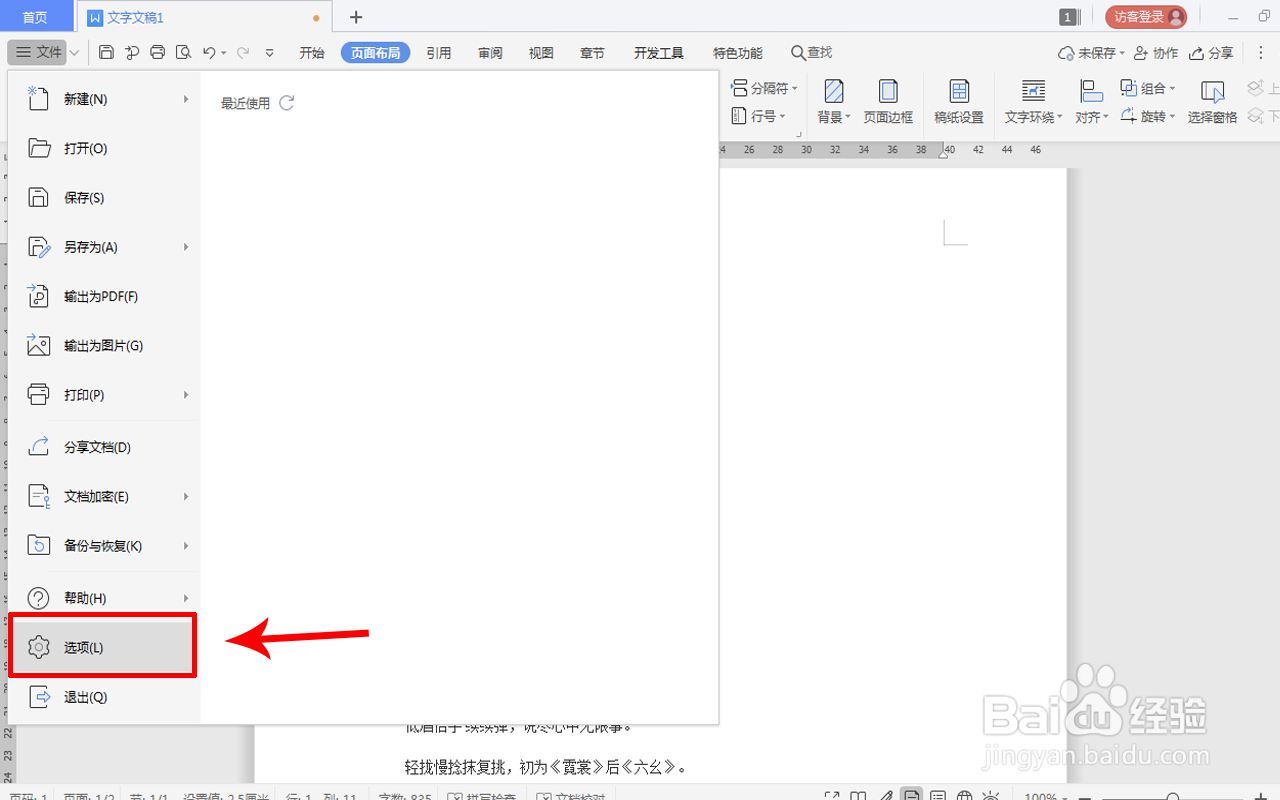Select 输出为图片(G) menu entry
Viewport: 1280px width, 800px height.
(x=104, y=346)
